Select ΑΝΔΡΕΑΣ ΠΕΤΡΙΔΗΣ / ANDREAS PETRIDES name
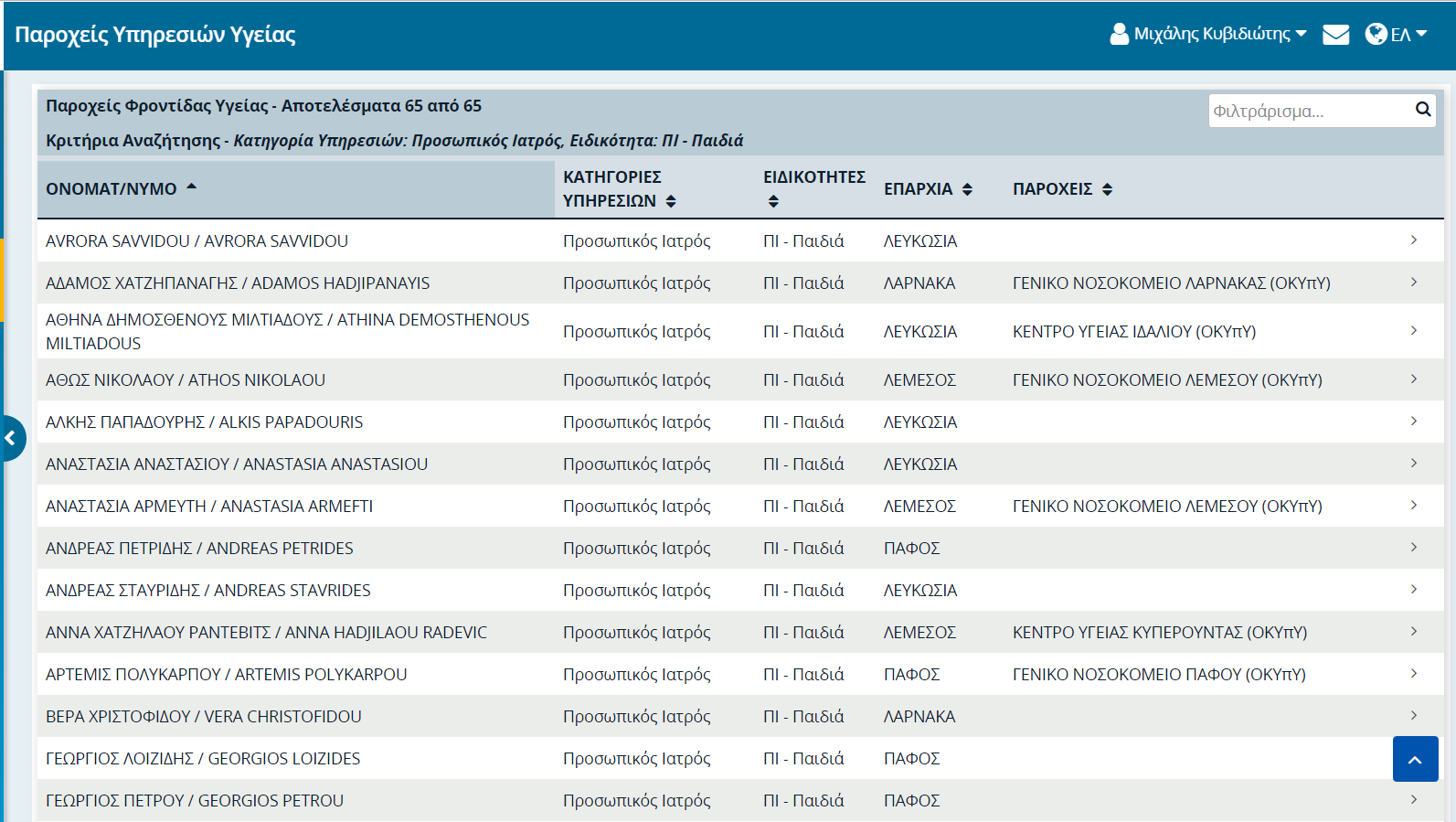The height and width of the screenshot is (822, 1456). (199, 549)
